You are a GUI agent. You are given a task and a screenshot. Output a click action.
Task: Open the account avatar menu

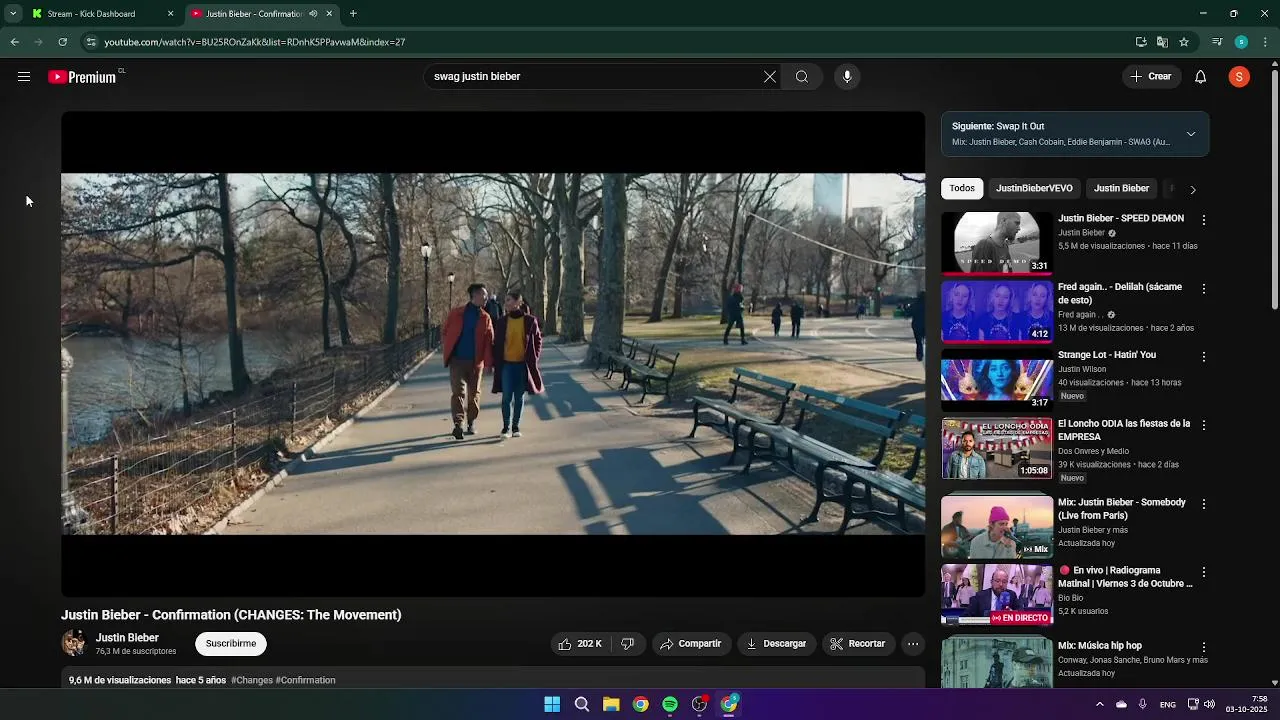[1239, 77]
